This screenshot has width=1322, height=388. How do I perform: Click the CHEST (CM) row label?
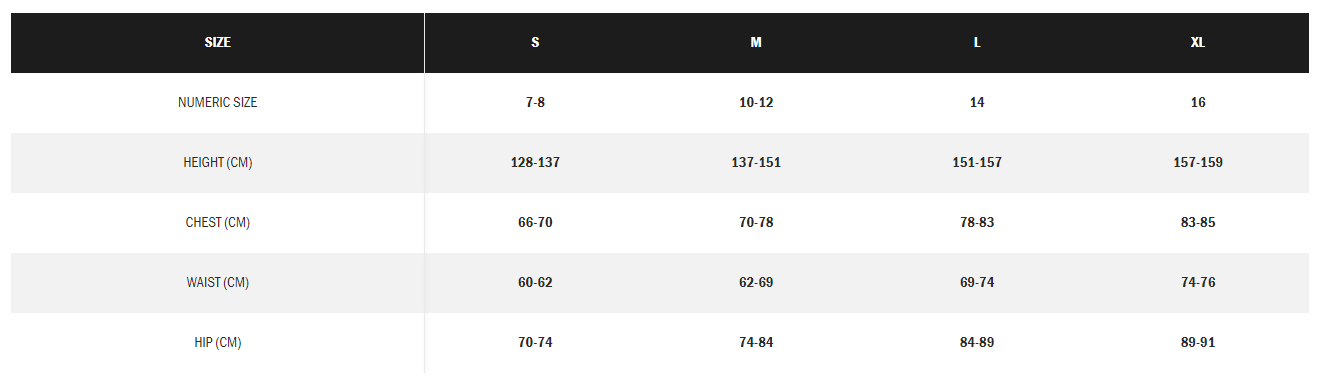point(217,223)
